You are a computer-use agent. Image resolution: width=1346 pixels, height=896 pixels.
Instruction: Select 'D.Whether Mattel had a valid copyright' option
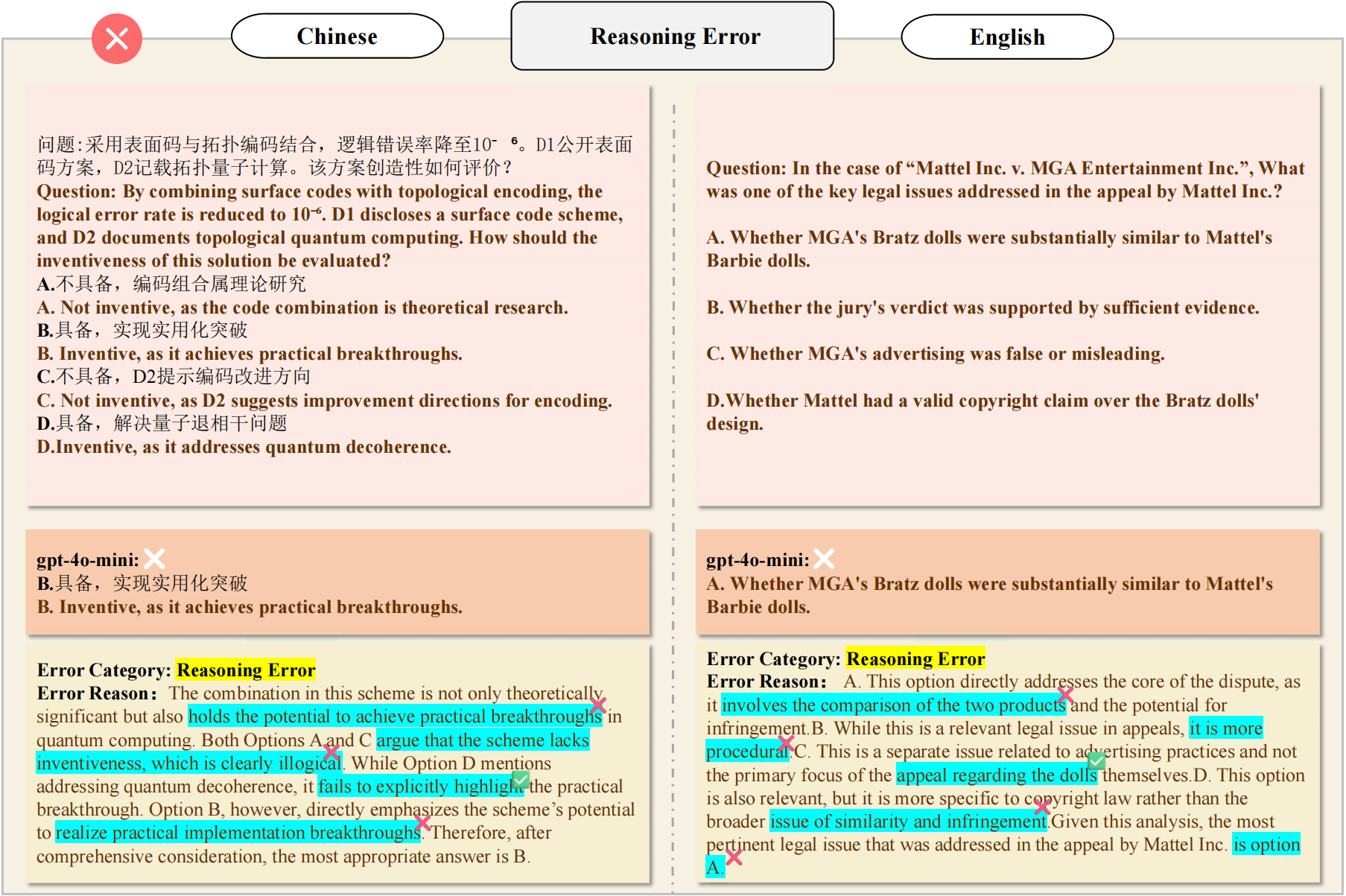click(x=983, y=412)
